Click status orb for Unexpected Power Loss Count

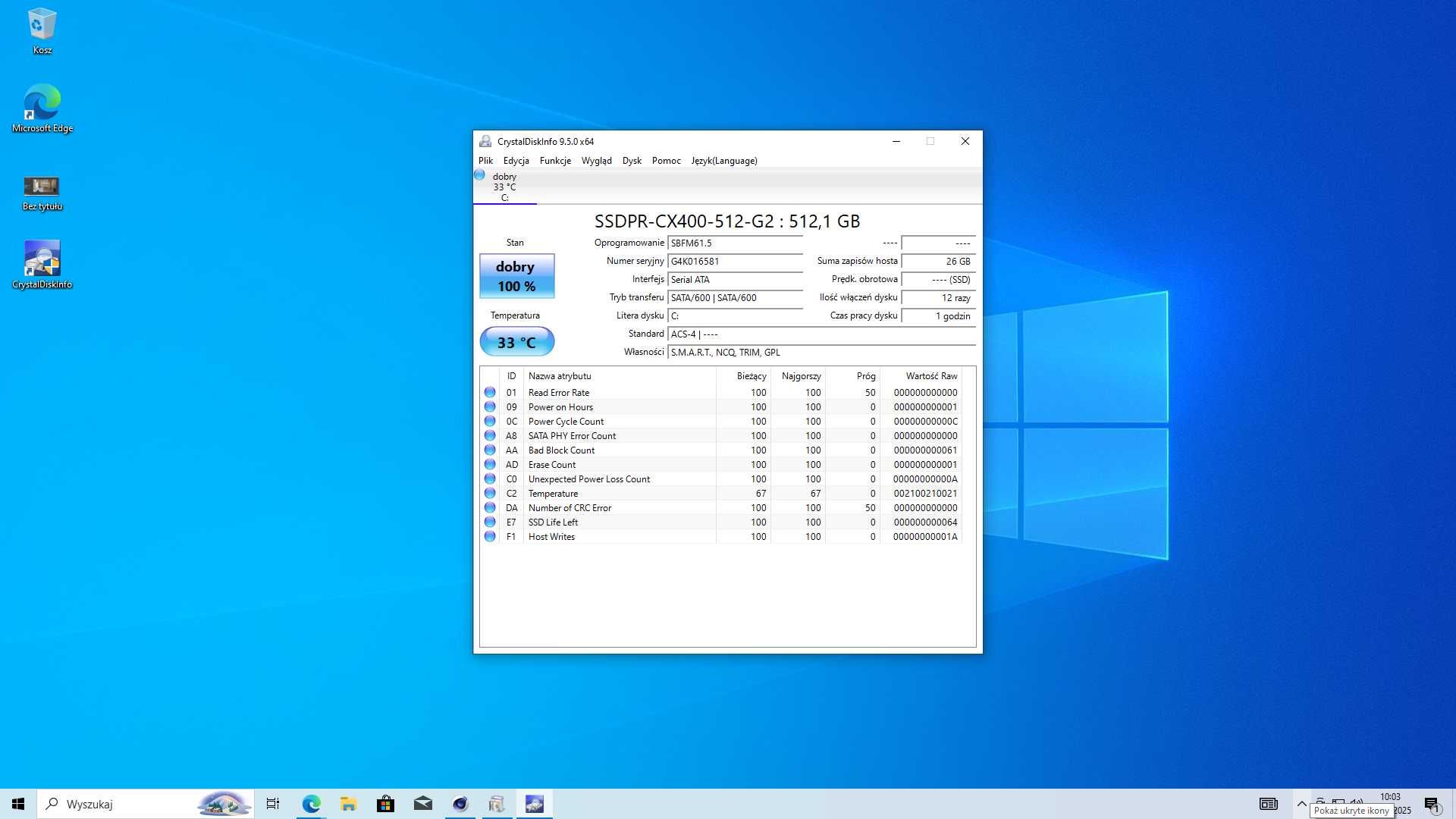tap(490, 479)
